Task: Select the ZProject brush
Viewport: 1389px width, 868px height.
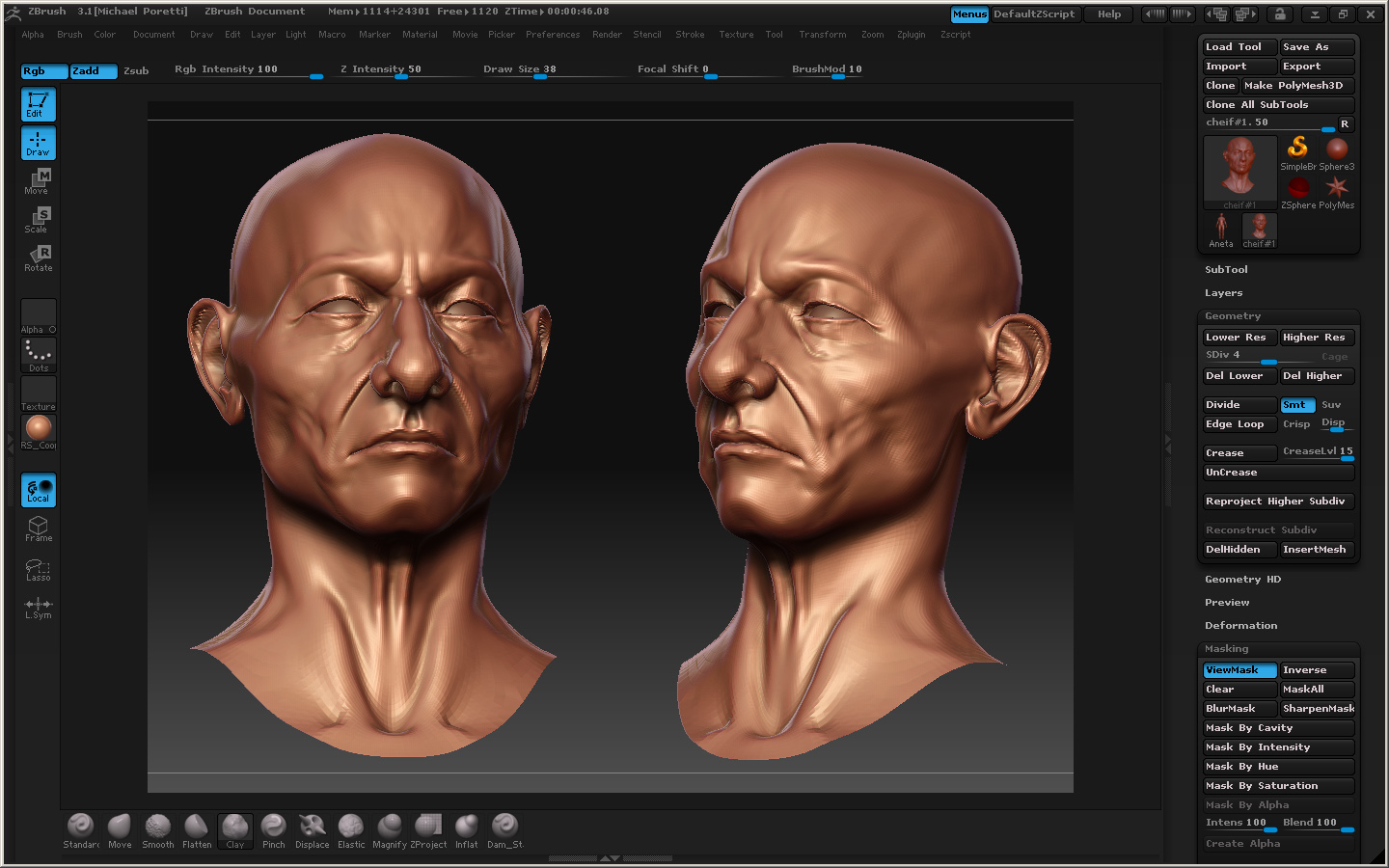Action: pyautogui.click(x=428, y=831)
